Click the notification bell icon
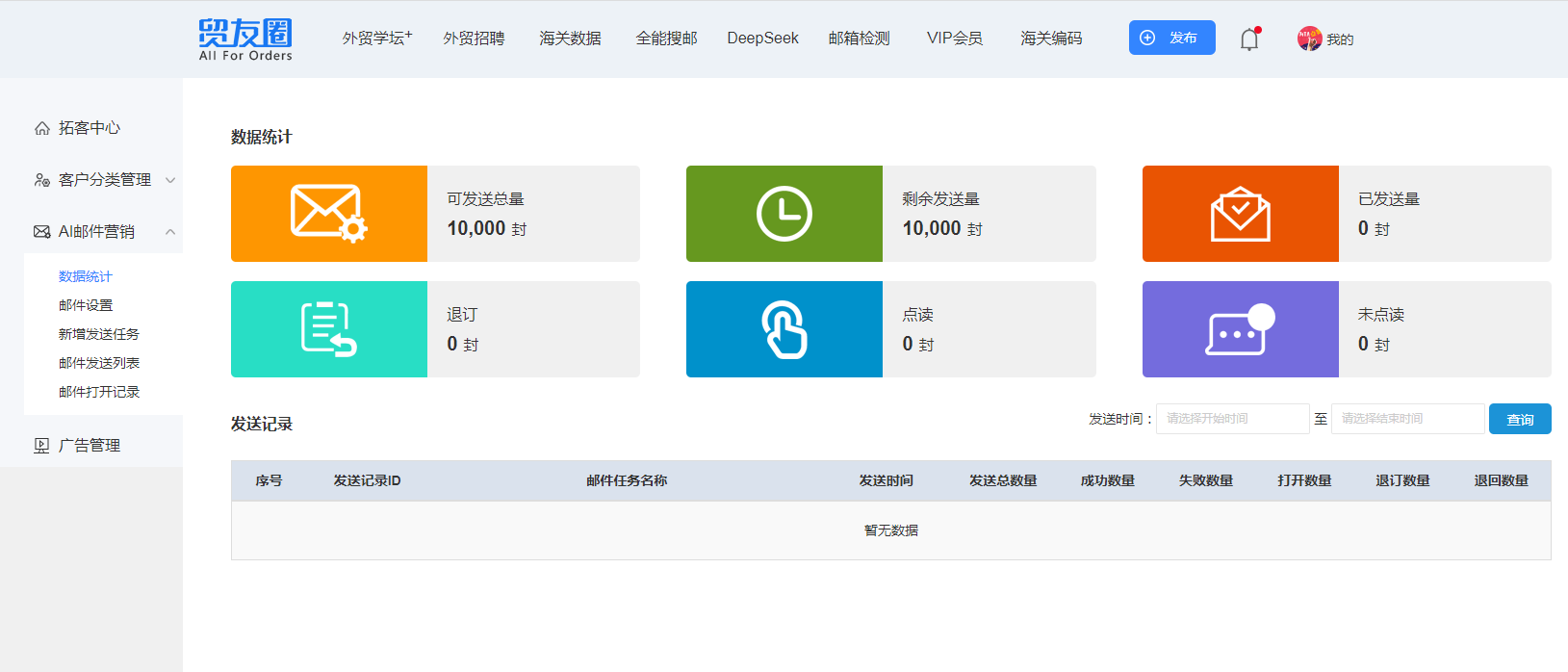Image resolution: width=1568 pixels, height=672 pixels. coord(1248,39)
